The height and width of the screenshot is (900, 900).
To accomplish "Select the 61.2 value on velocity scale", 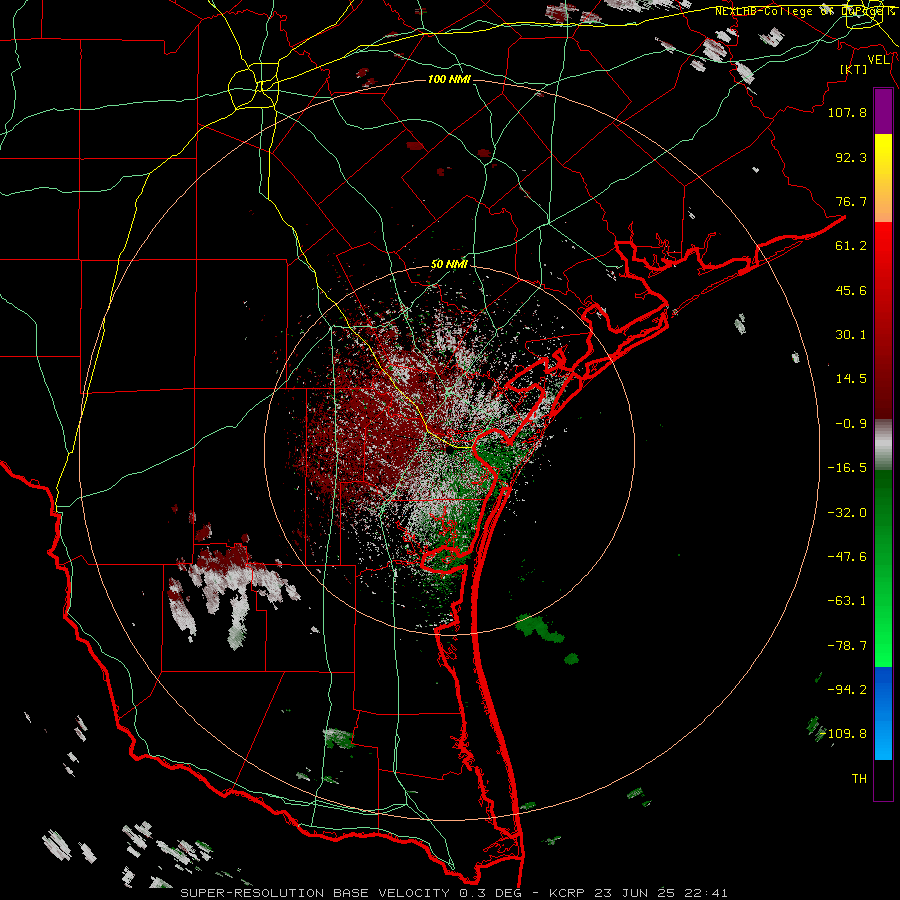I will tap(851, 246).
